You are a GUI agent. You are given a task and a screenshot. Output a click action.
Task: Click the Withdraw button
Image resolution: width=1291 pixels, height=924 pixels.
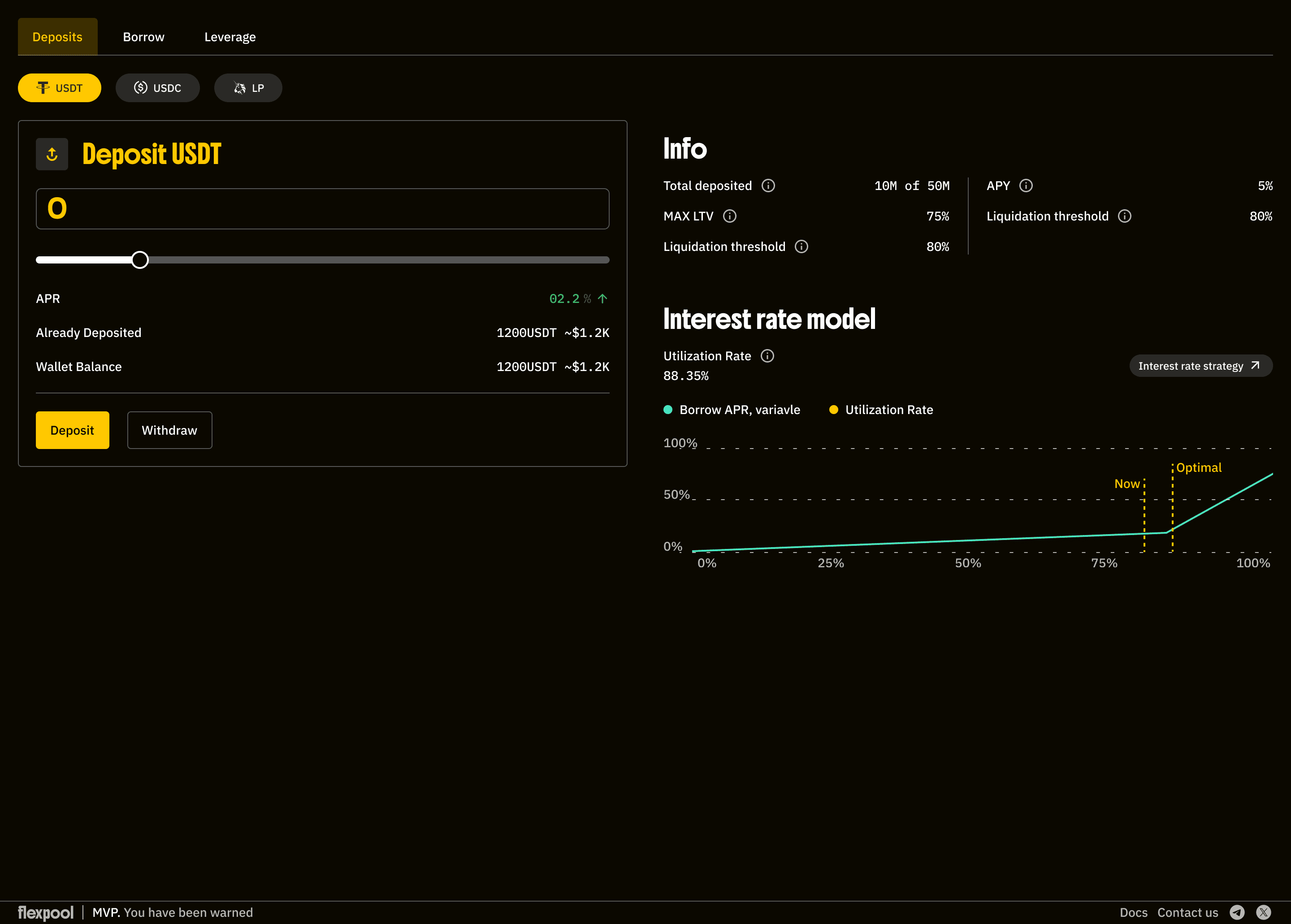pos(169,430)
